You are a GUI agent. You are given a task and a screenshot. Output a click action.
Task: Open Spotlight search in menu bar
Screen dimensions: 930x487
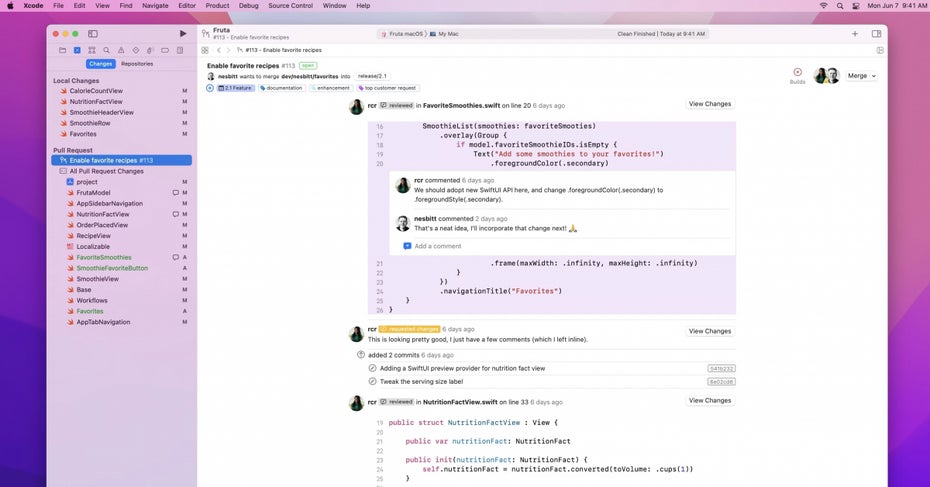(x=840, y=5)
